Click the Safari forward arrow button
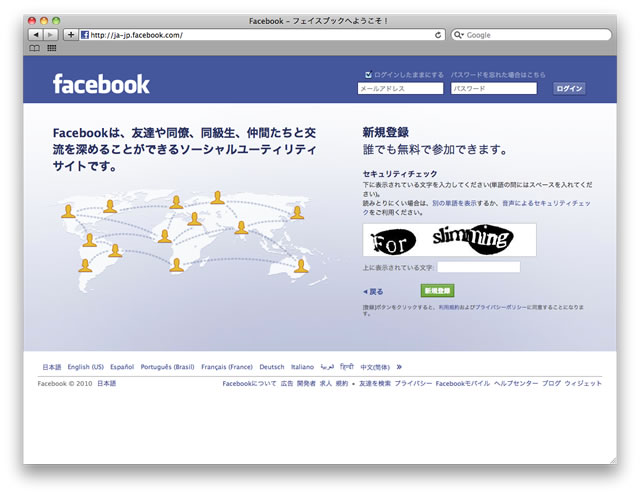This screenshot has height=496, width=640. point(50,35)
